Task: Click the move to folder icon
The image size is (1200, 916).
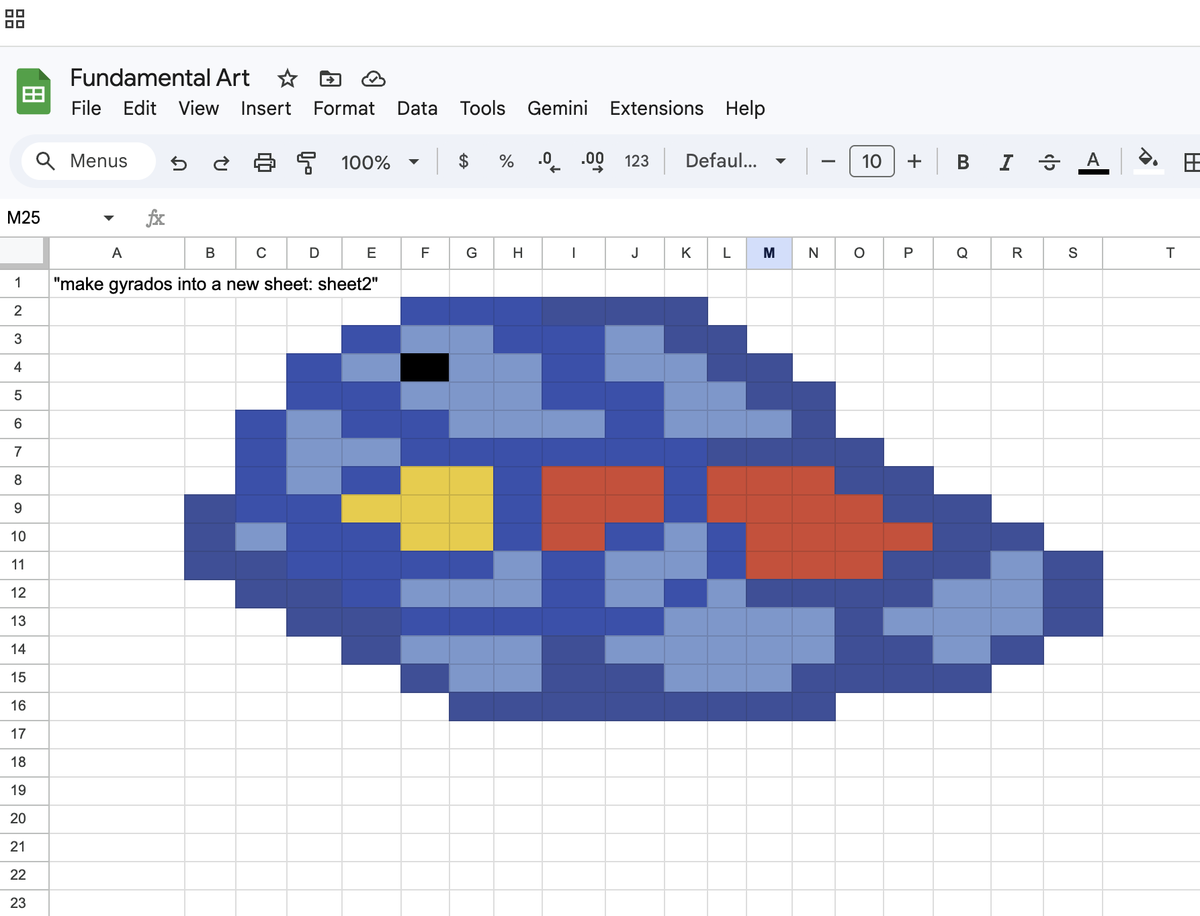Action: point(330,78)
